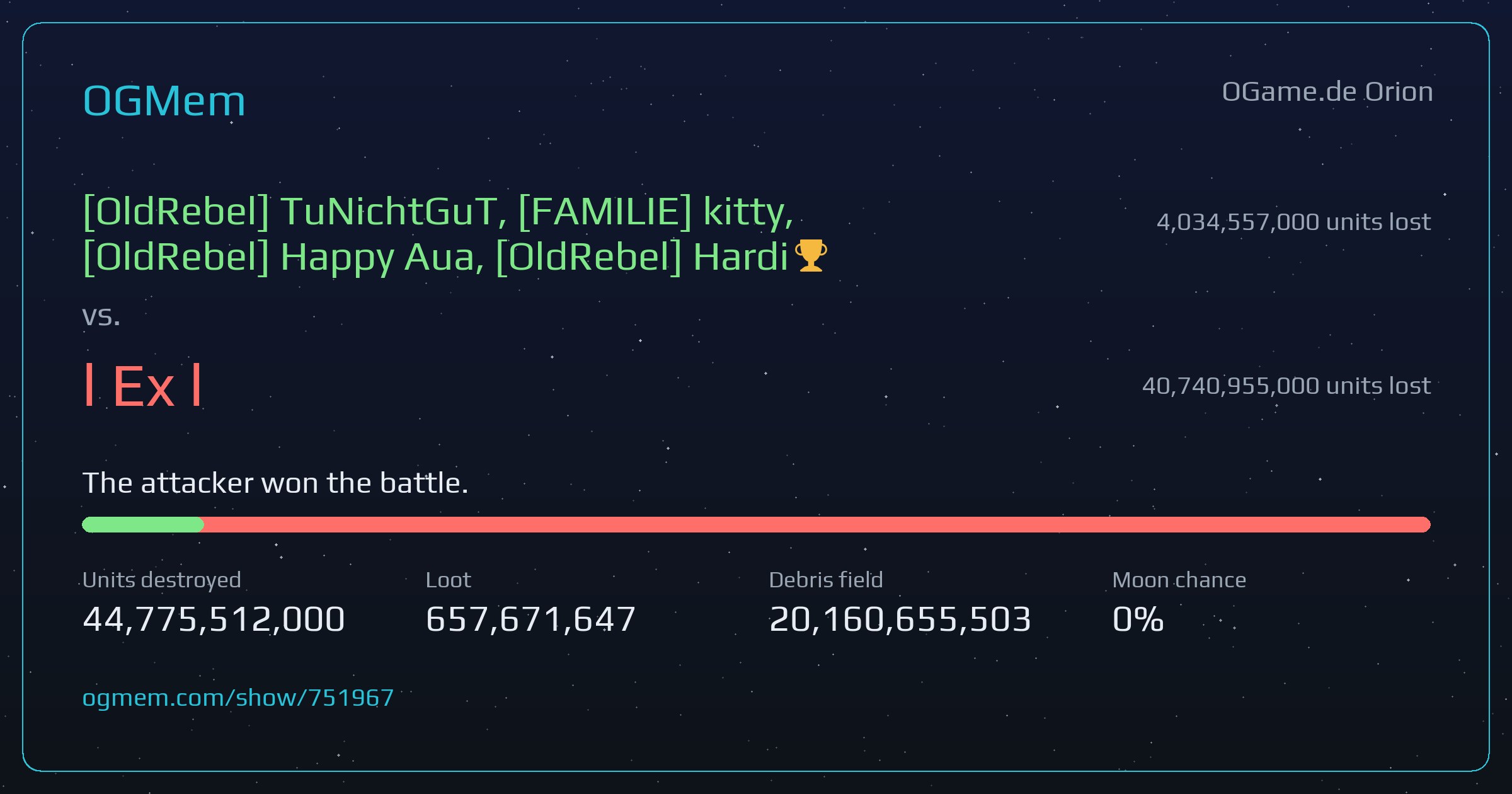Click the OGMem logo title

pyautogui.click(x=164, y=101)
